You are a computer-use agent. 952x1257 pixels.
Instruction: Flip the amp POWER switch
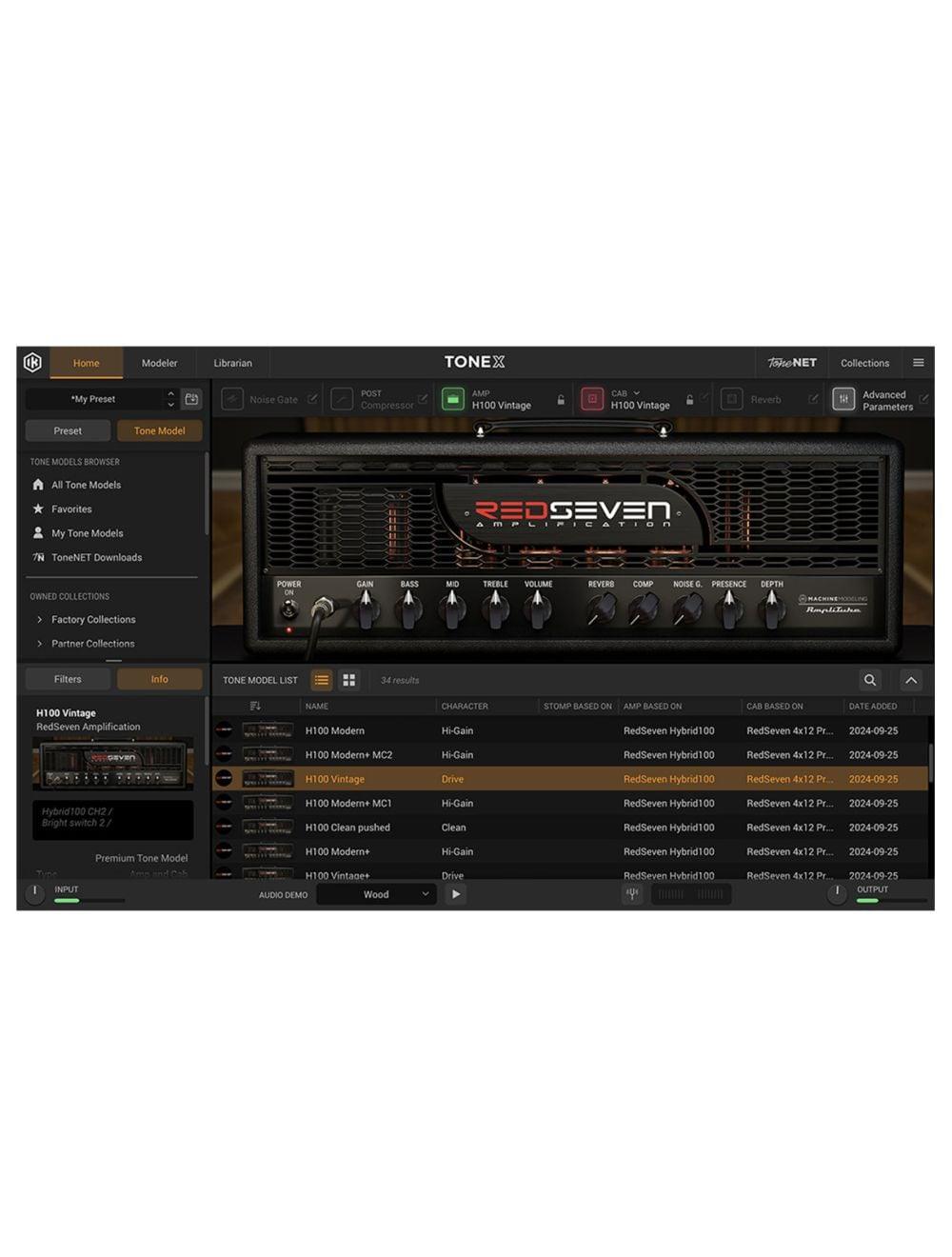(288, 609)
